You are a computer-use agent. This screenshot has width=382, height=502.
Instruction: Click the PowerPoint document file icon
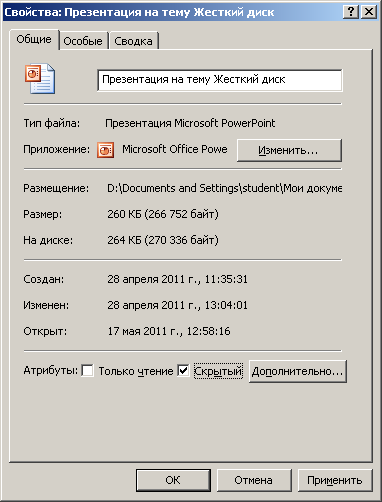point(40,79)
